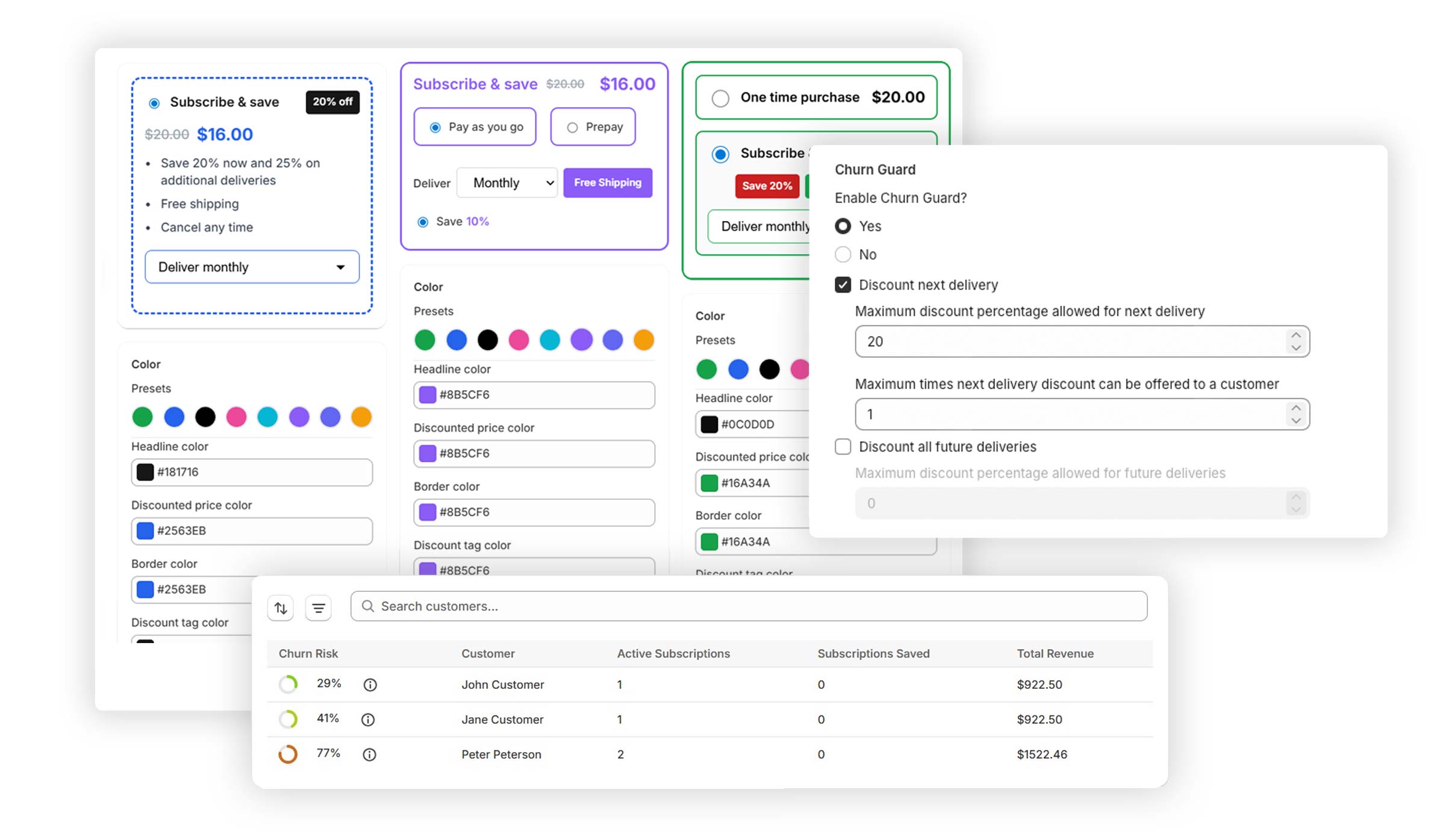Select Pay as you go option
Screen dimensions: 1443x840
(435, 128)
